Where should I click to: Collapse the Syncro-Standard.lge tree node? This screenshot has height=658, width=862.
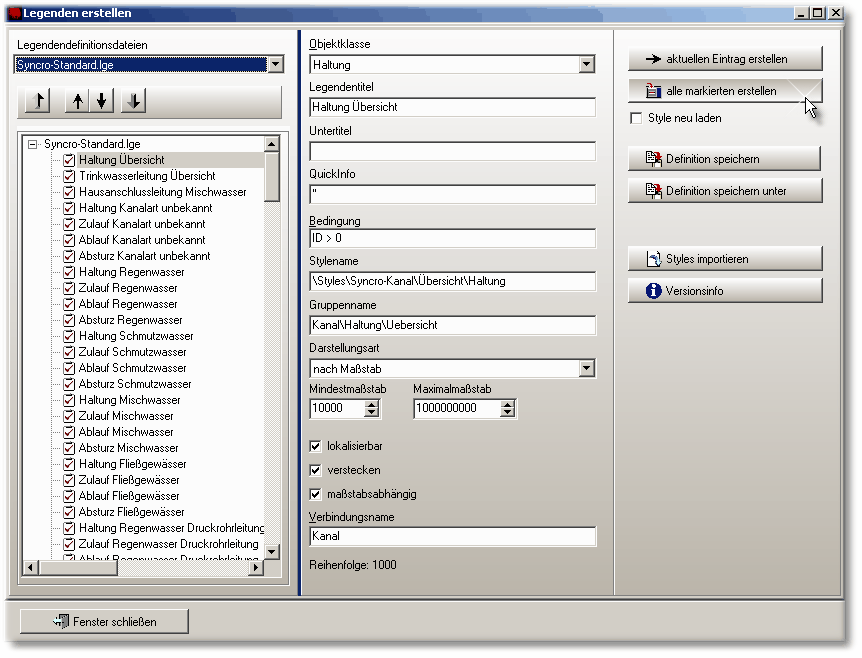pos(33,144)
